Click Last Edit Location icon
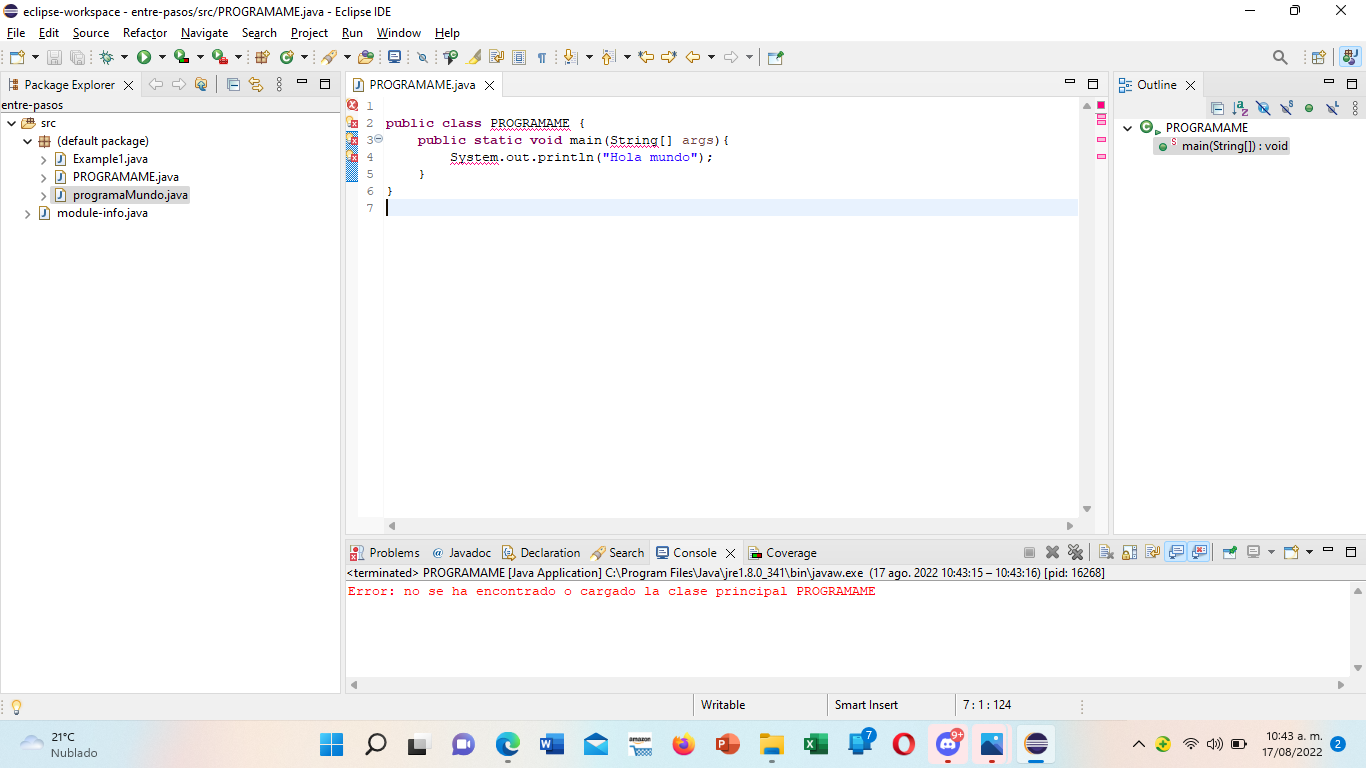The height and width of the screenshot is (768, 1366). pyautogui.click(x=646, y=57)
